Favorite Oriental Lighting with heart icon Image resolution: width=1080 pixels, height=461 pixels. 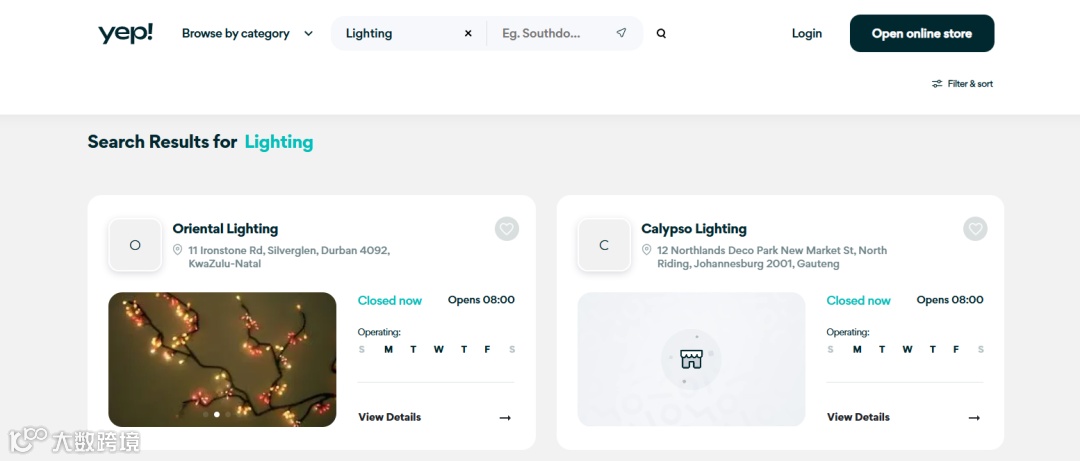coord(507,229)
